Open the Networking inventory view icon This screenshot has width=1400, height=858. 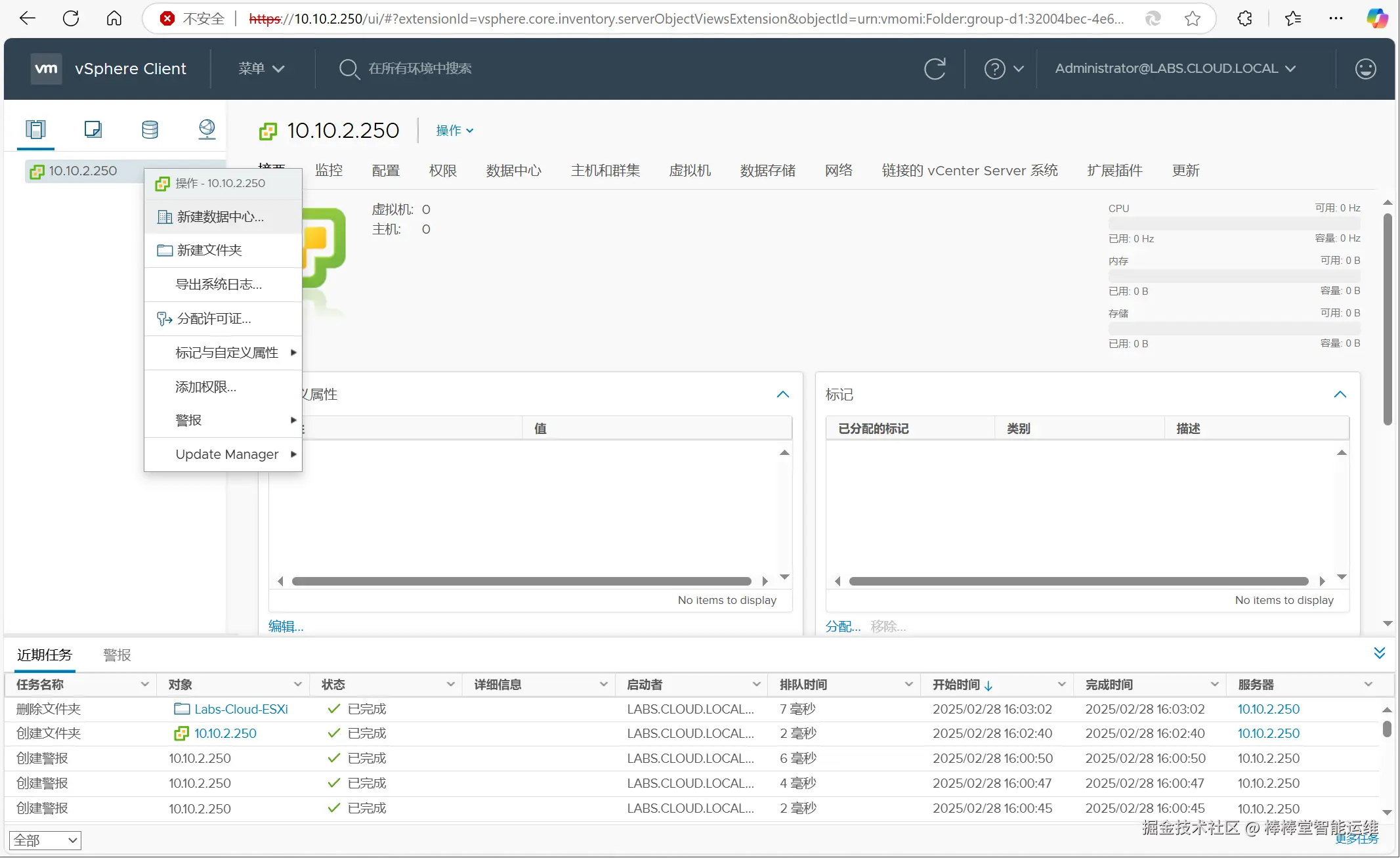207,129
